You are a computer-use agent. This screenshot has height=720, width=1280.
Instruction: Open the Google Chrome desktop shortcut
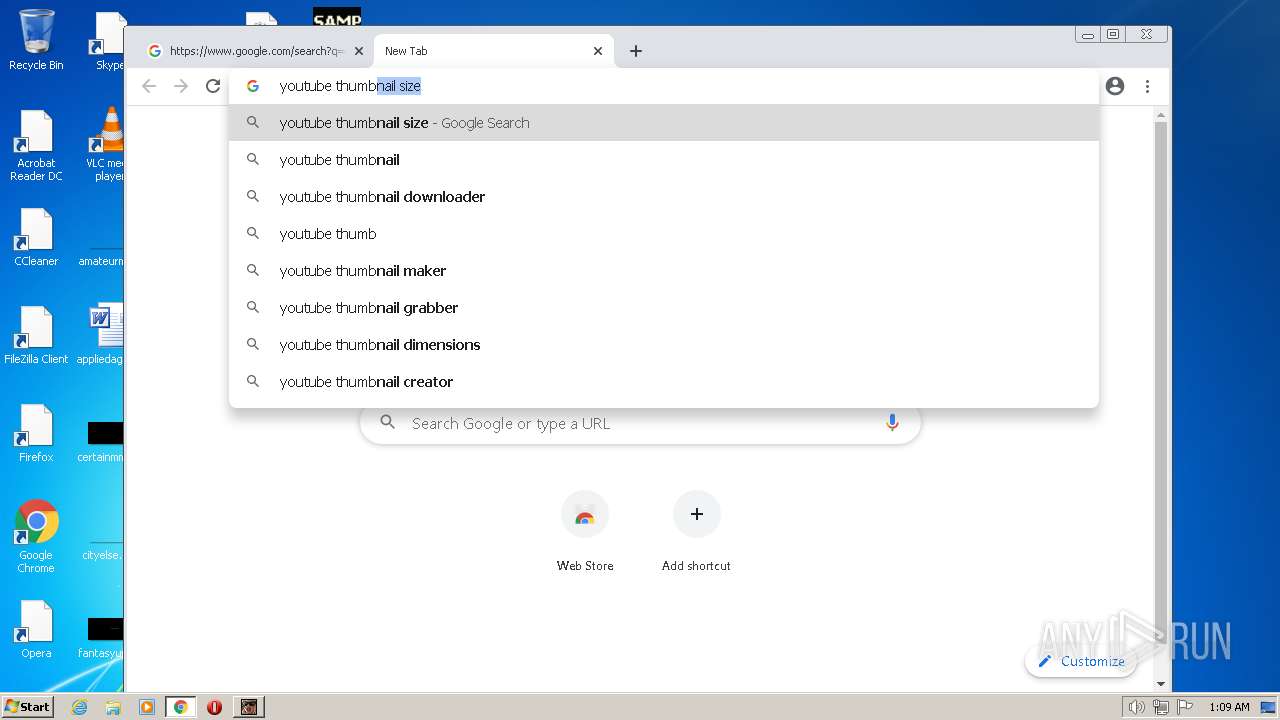click(x=36, y=537)
